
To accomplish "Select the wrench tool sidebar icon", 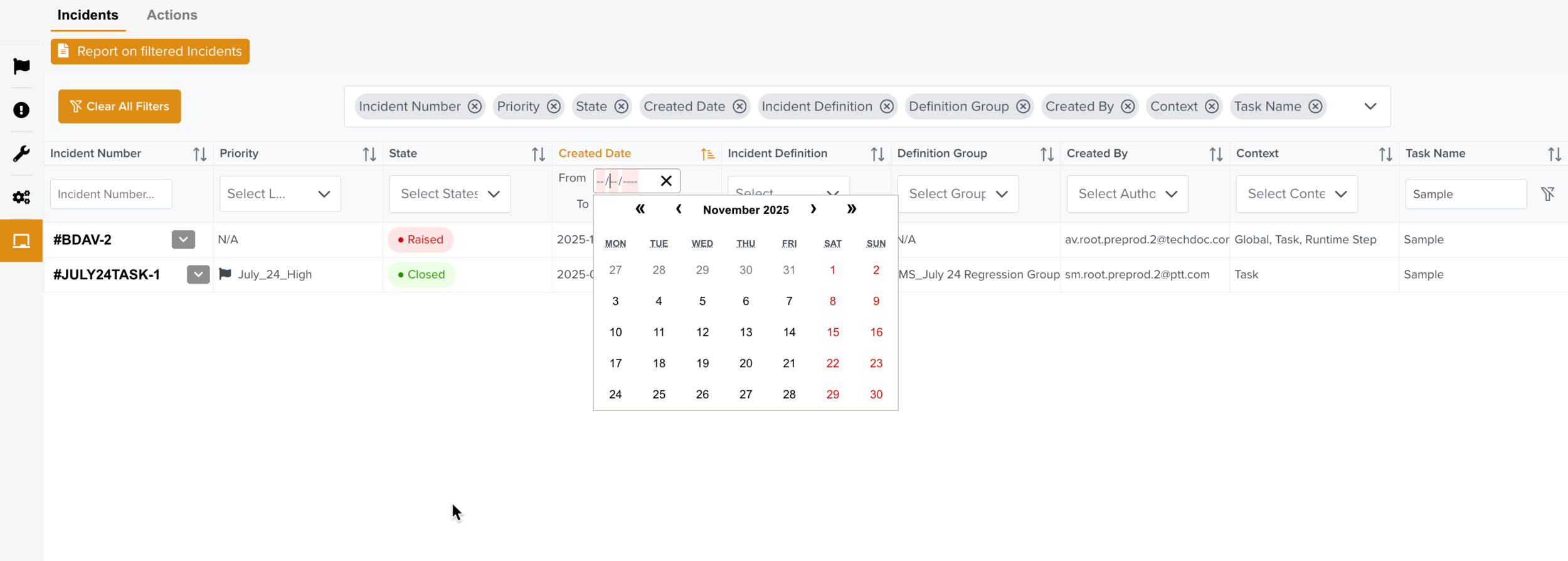I will 21,154.
